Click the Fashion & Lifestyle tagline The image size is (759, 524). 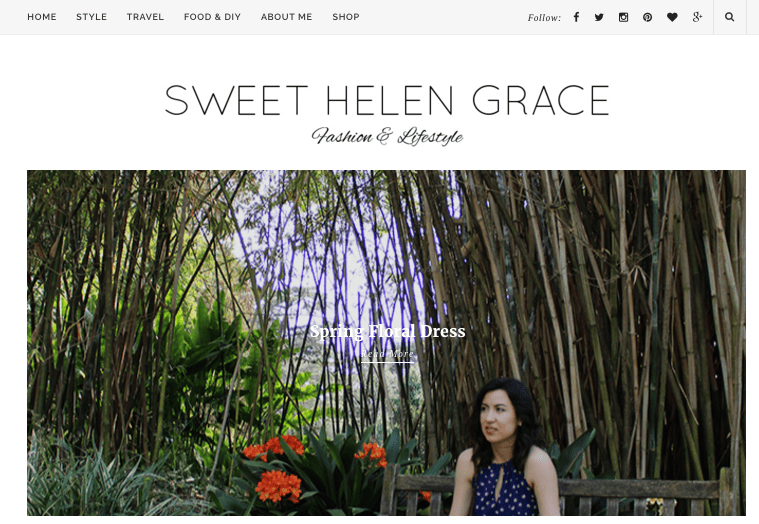click(387, 136)
